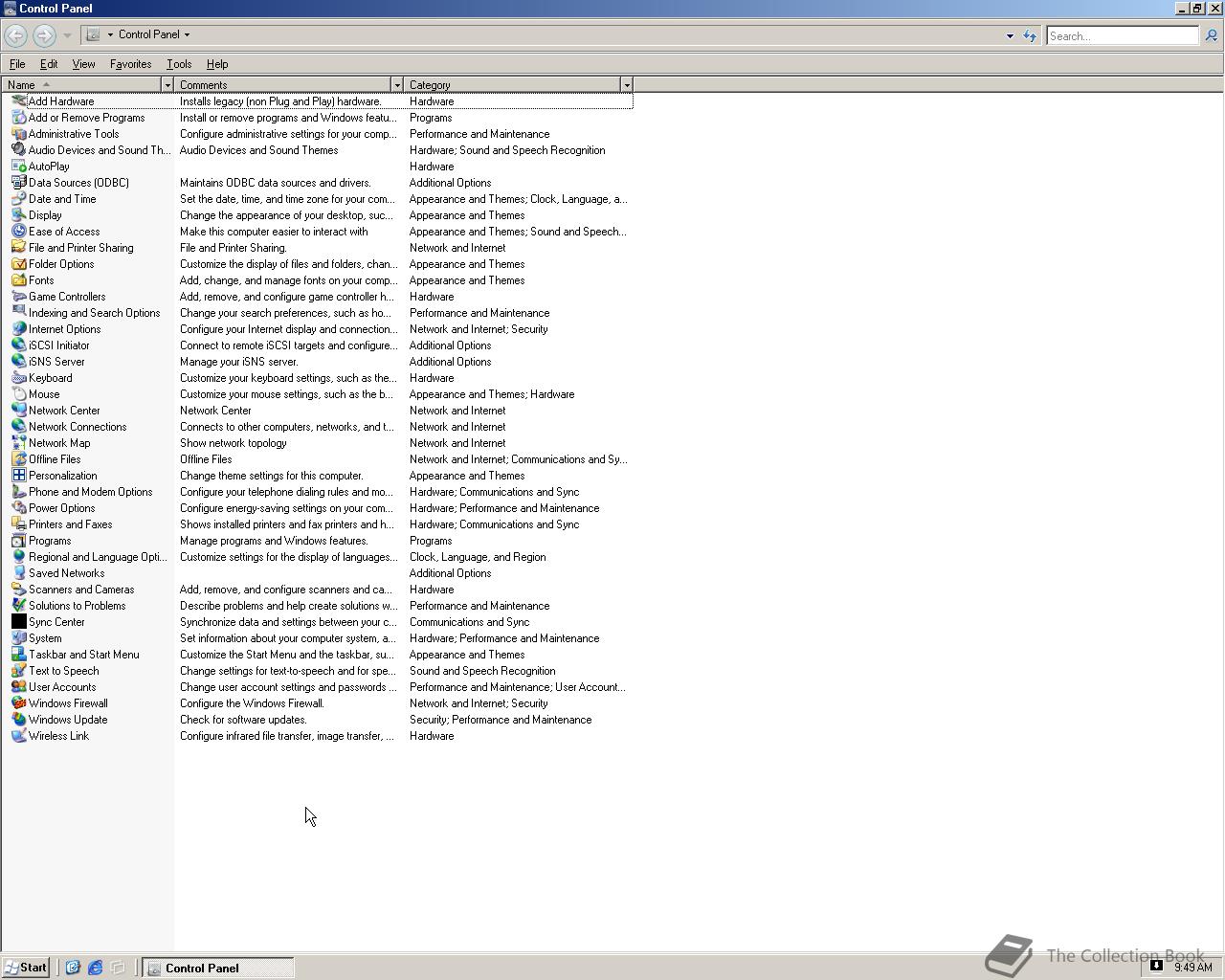
Task: Launch Internet Explorer from Quick Launch
Action: [95, 968]
